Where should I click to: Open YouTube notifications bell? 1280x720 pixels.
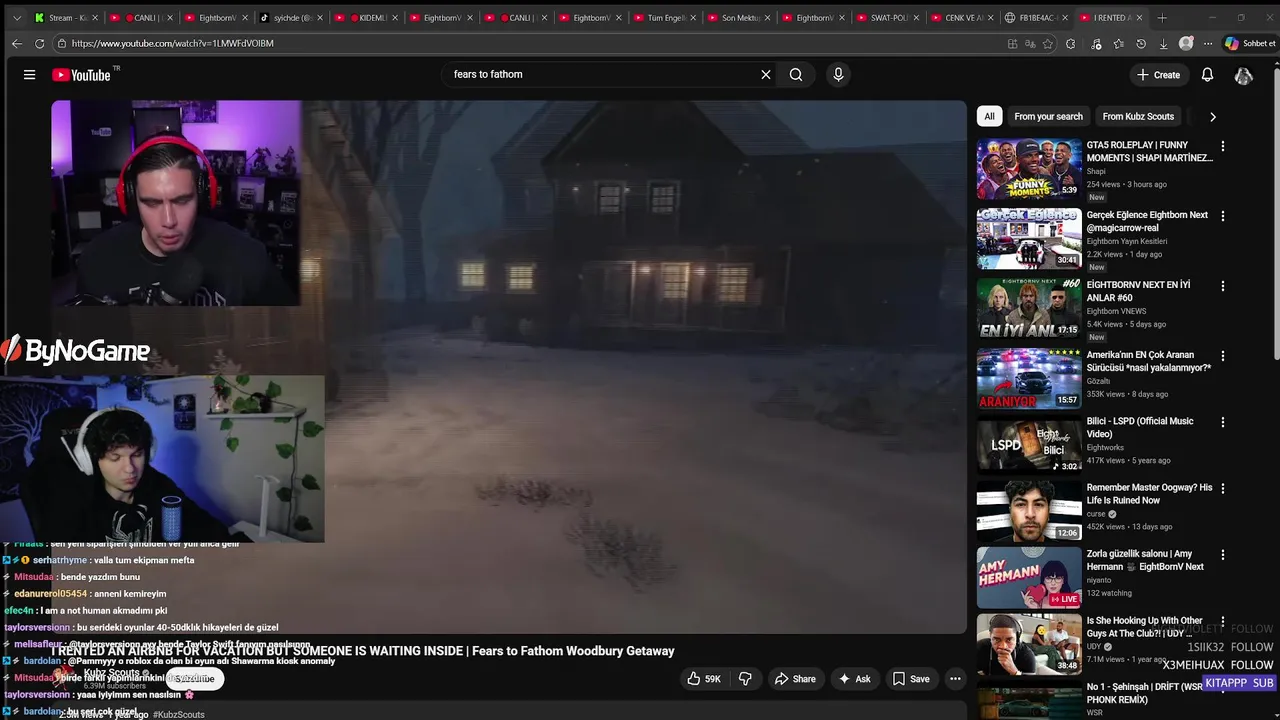click(1207, 75)
